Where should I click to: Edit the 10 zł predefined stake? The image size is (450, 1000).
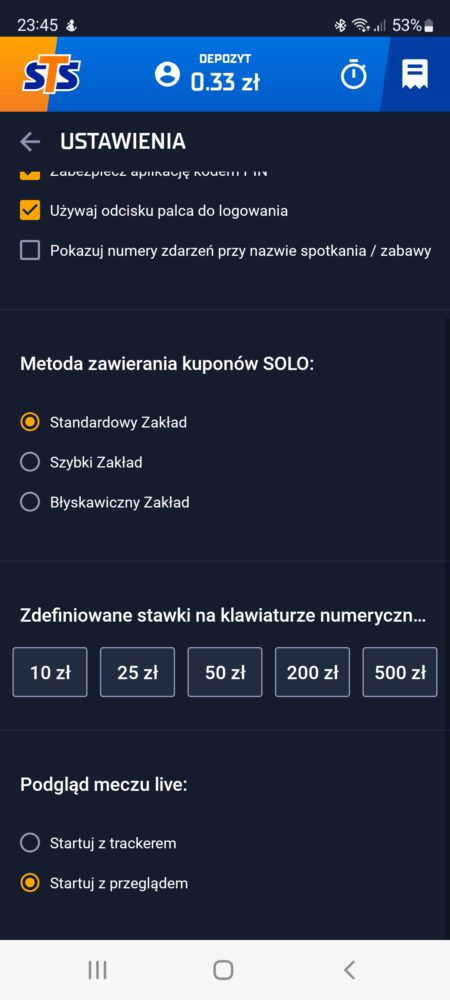(50, 672)
